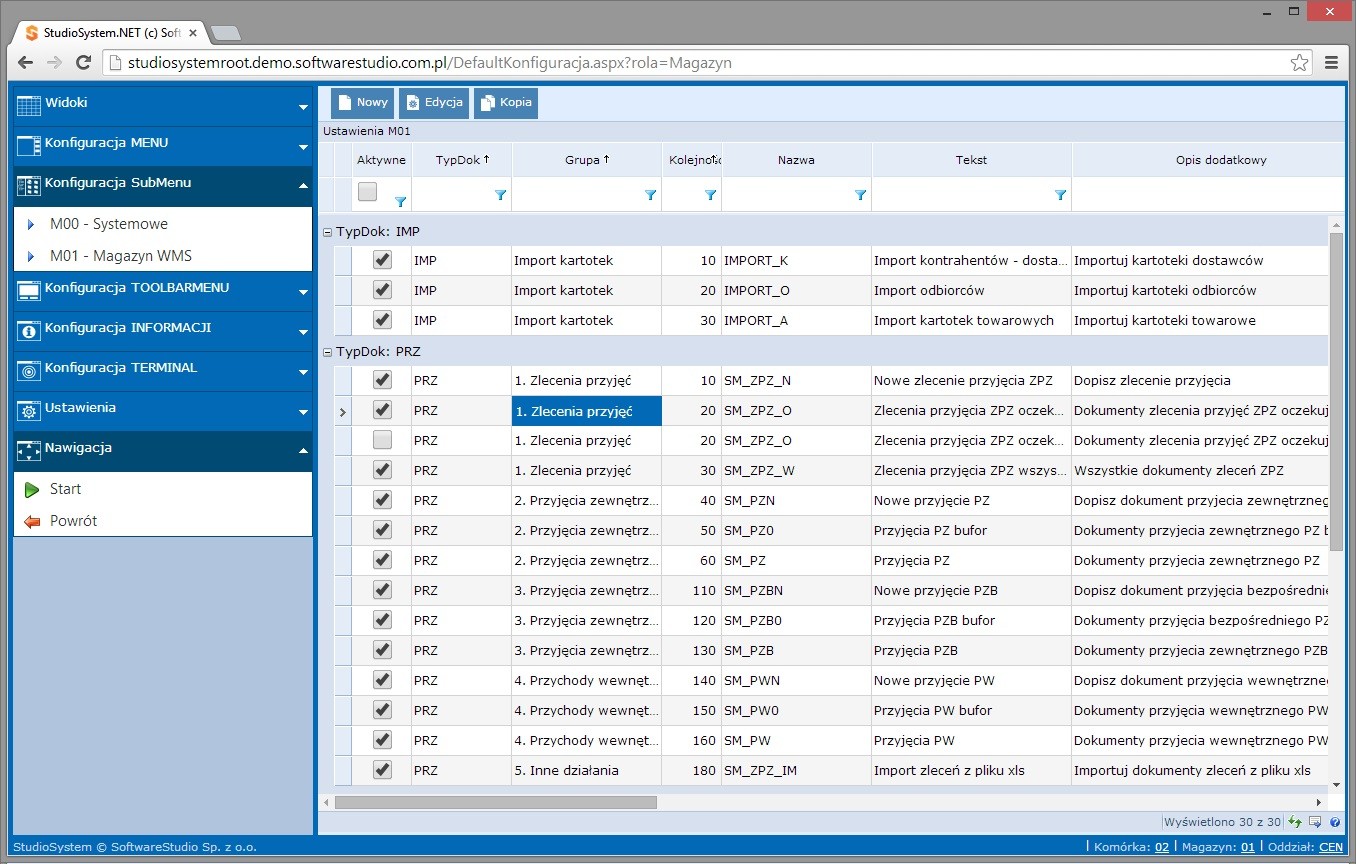The image size is (1356, 864).
Task: Sort by the Tekst column header
Action: pyautogui.click(x=971, y=160)
